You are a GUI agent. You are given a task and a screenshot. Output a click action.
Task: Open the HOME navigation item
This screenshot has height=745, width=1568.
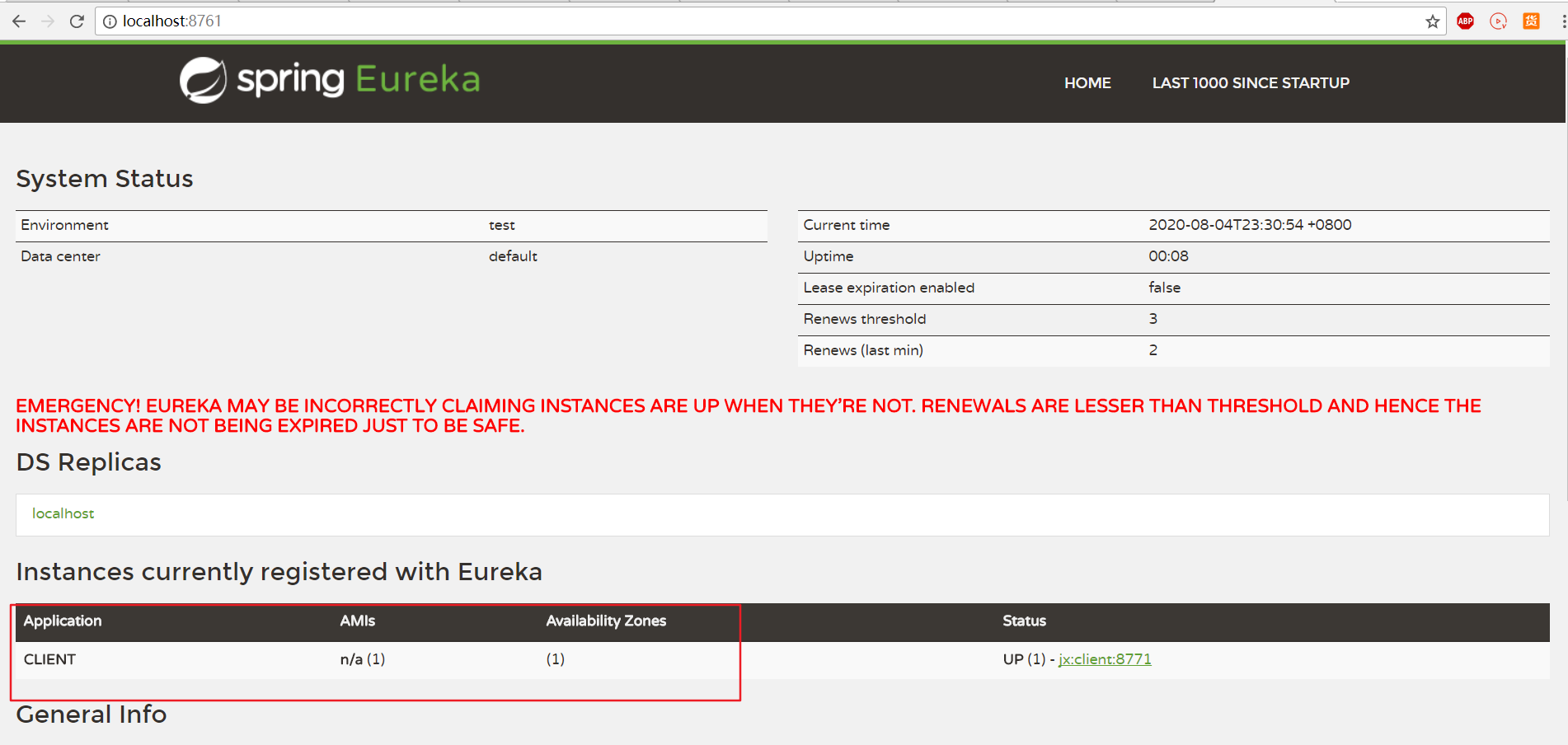[1087, 83]
